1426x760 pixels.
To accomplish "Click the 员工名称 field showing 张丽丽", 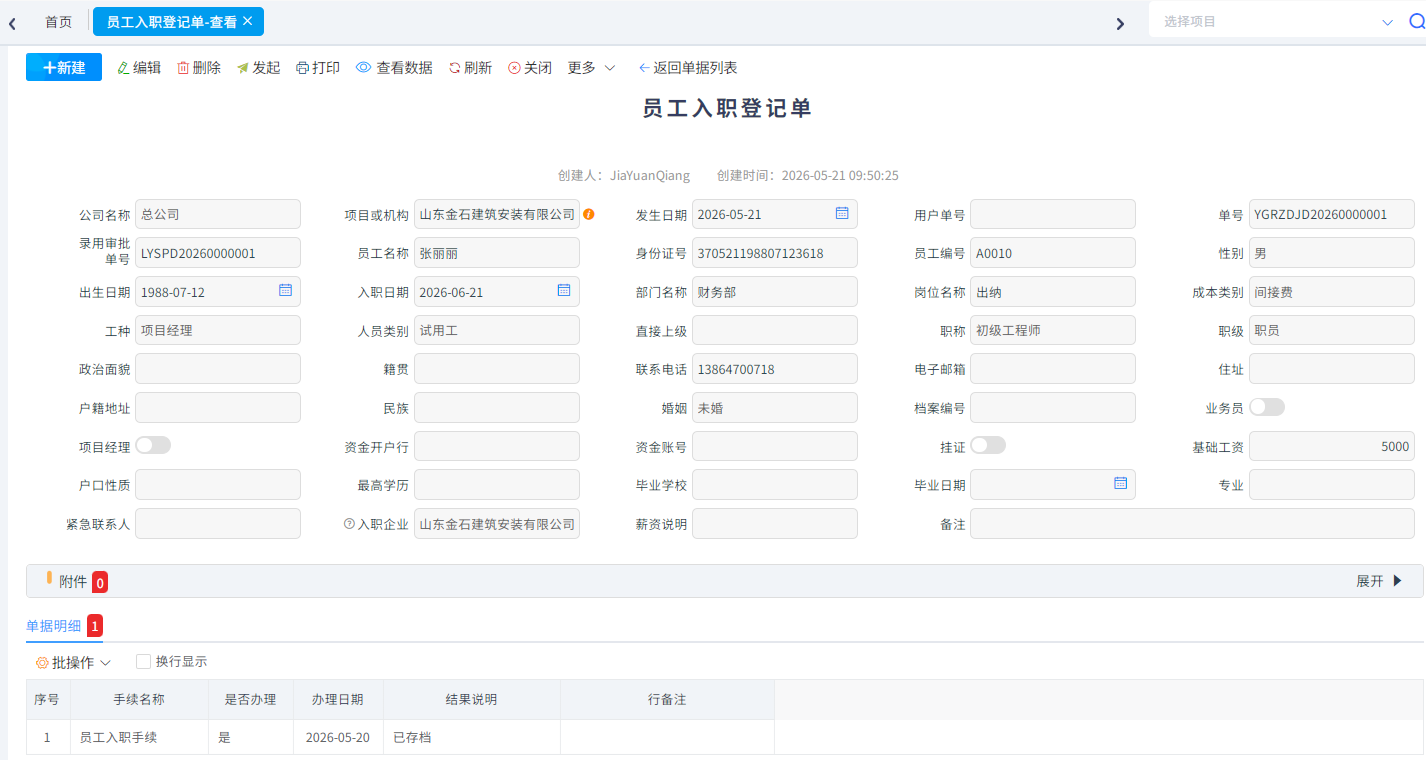I will 497,253.
